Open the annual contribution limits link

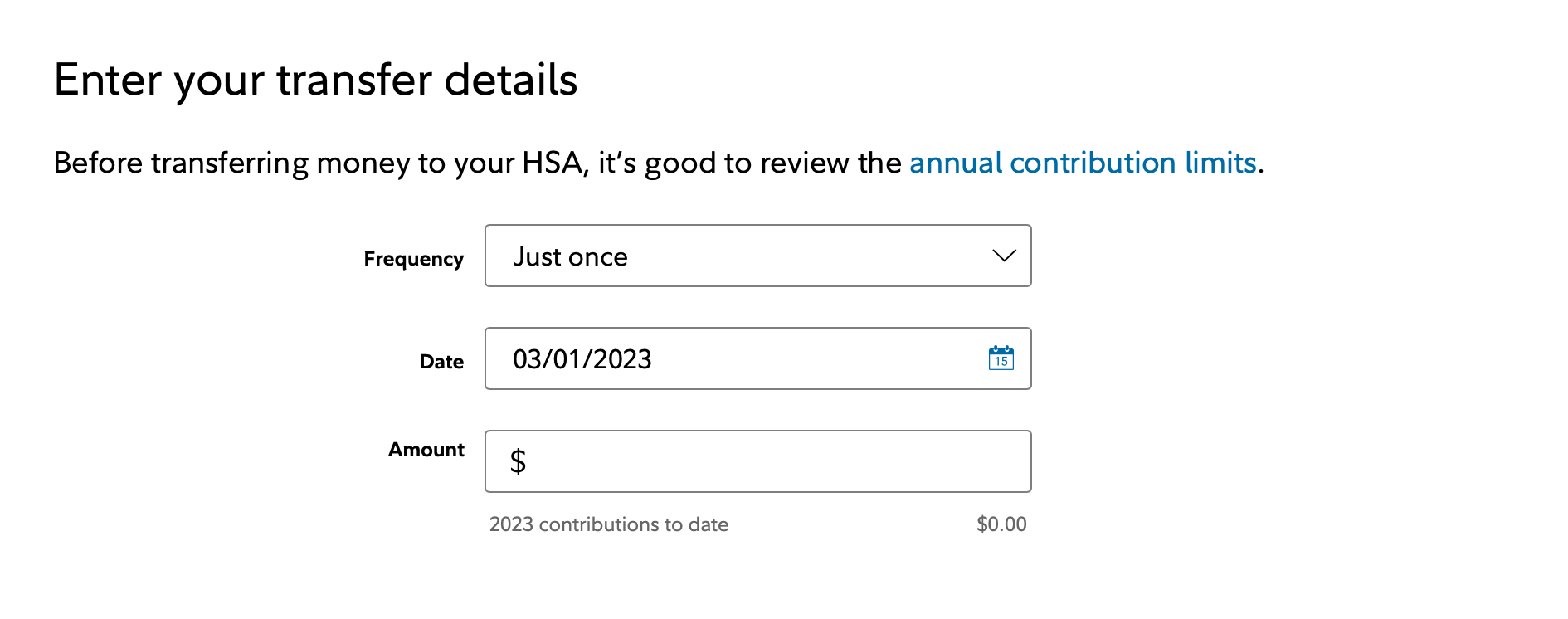click(1082, 163)
